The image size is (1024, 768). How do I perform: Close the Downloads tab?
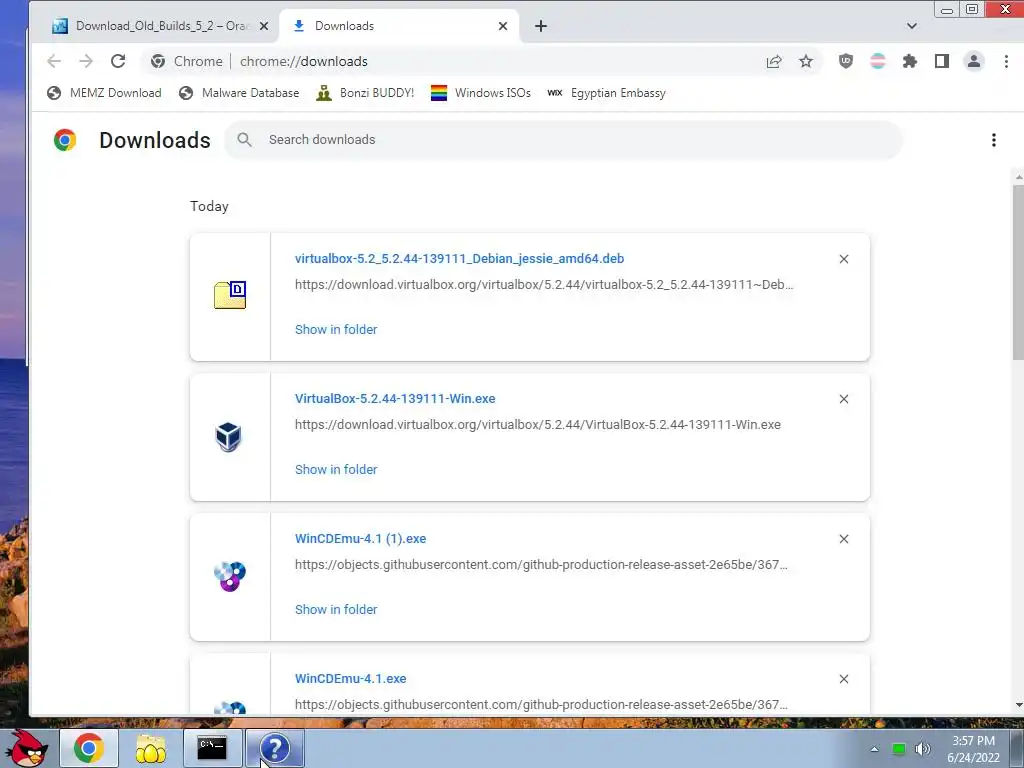click(x=503, y=26)
